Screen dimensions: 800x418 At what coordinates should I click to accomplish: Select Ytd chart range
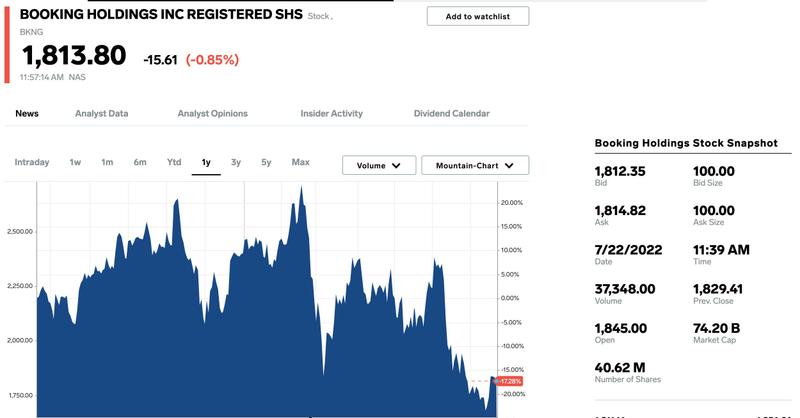click(x=174, y=162)
